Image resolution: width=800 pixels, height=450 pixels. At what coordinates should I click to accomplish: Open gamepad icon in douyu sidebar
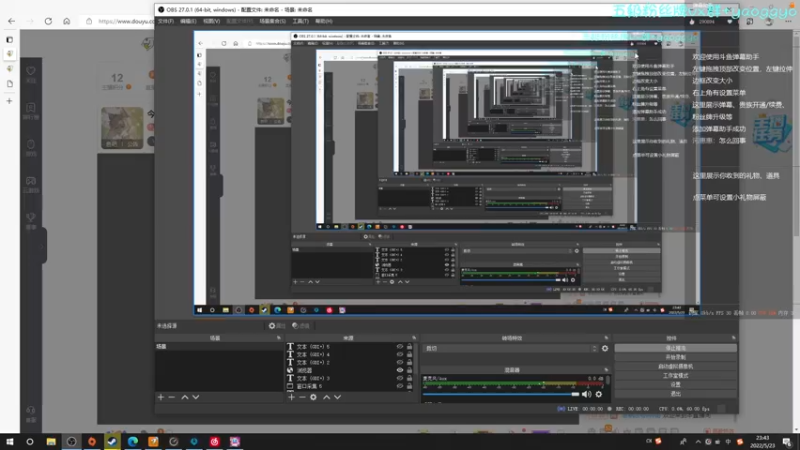[x=31, y=181]
